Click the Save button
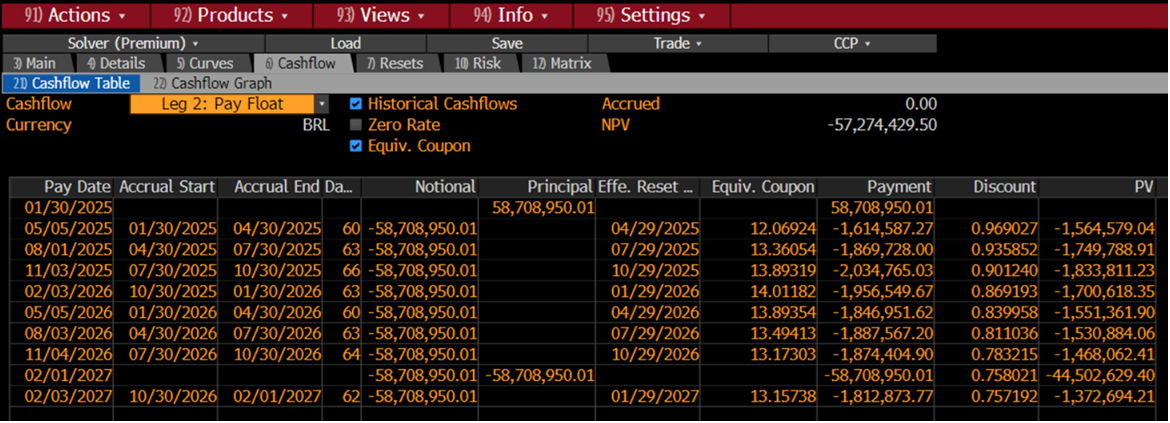This screenshot has height=423, width=1170. click(x=507, y=44)
